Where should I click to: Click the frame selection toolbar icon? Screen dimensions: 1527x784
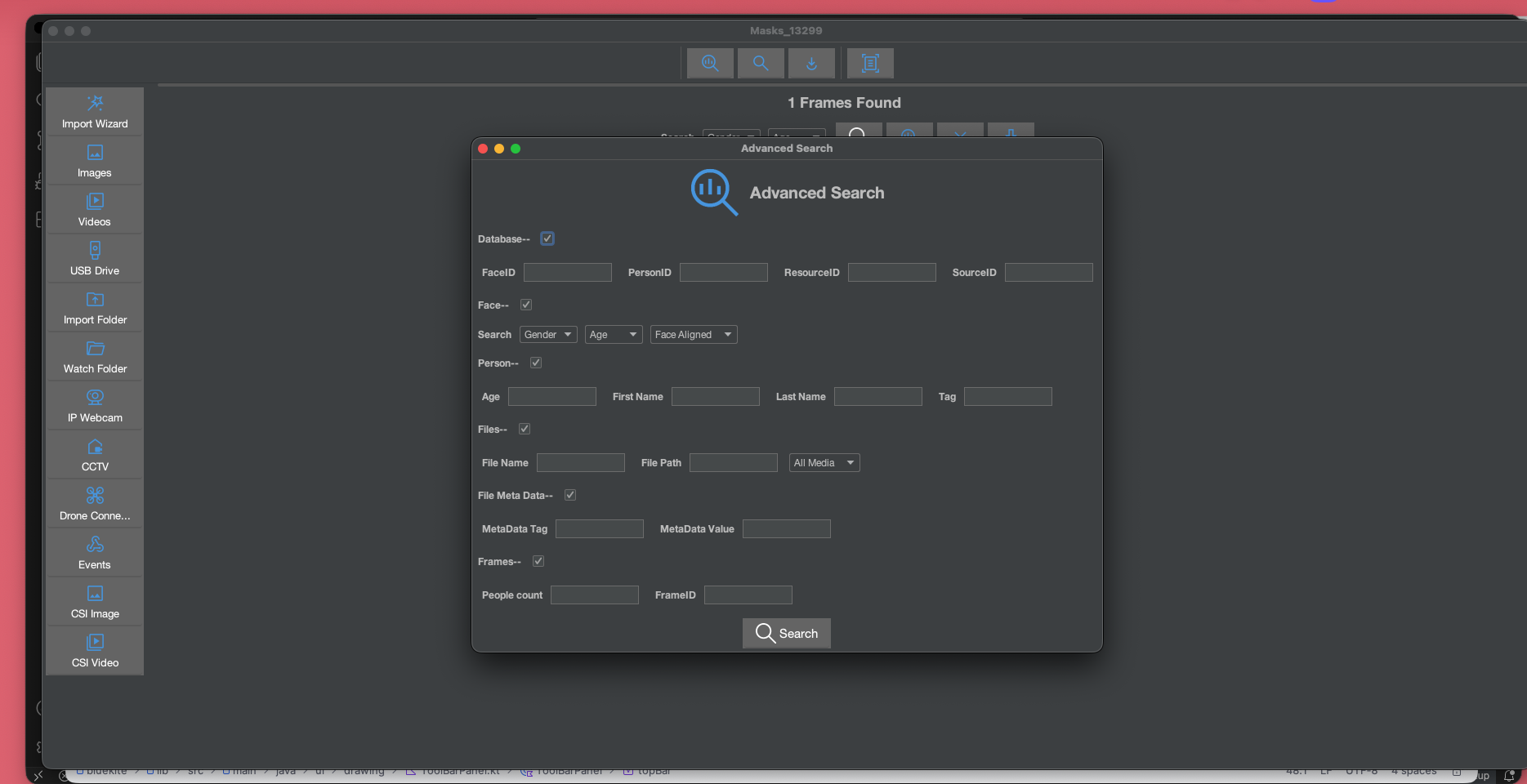coord(870,63)
